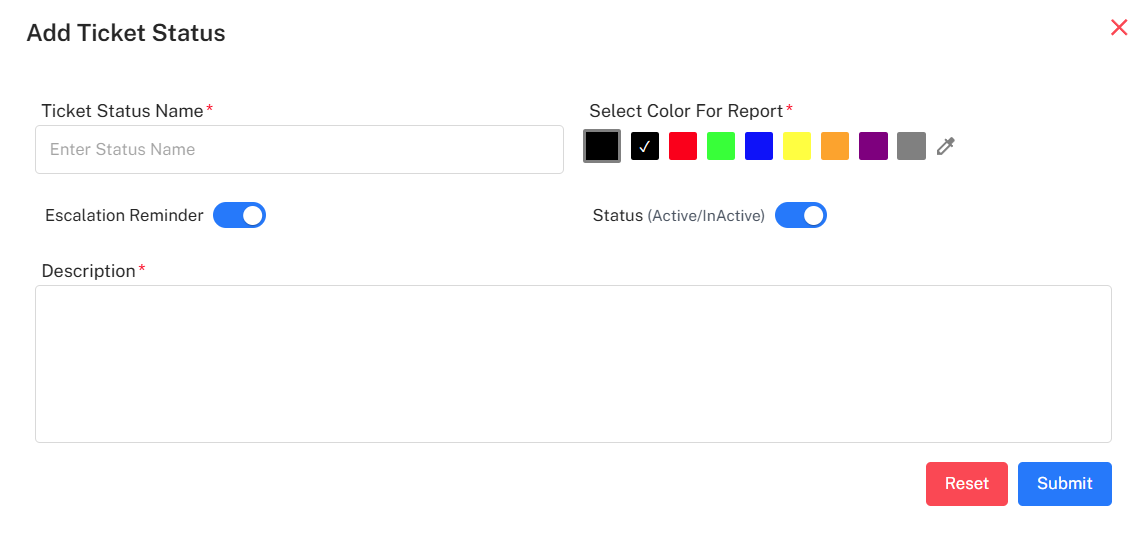The width and height of the screenshot is (1146, 537).
Task: Toggle the Status Active/InActive switch
Action: [x=801, y=215]
